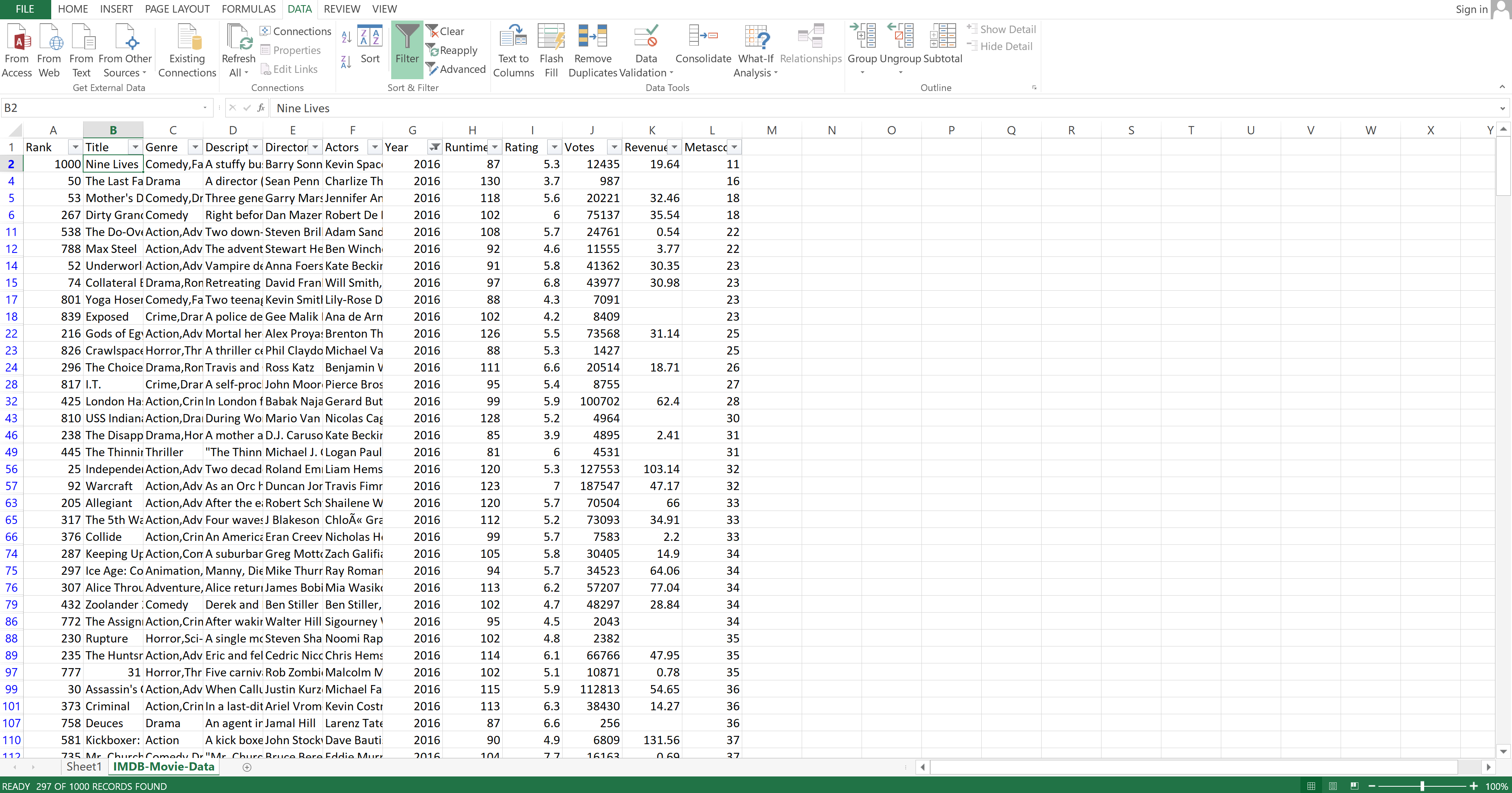
Task: Open the filtered Year column dropdown
Action: 435,147
